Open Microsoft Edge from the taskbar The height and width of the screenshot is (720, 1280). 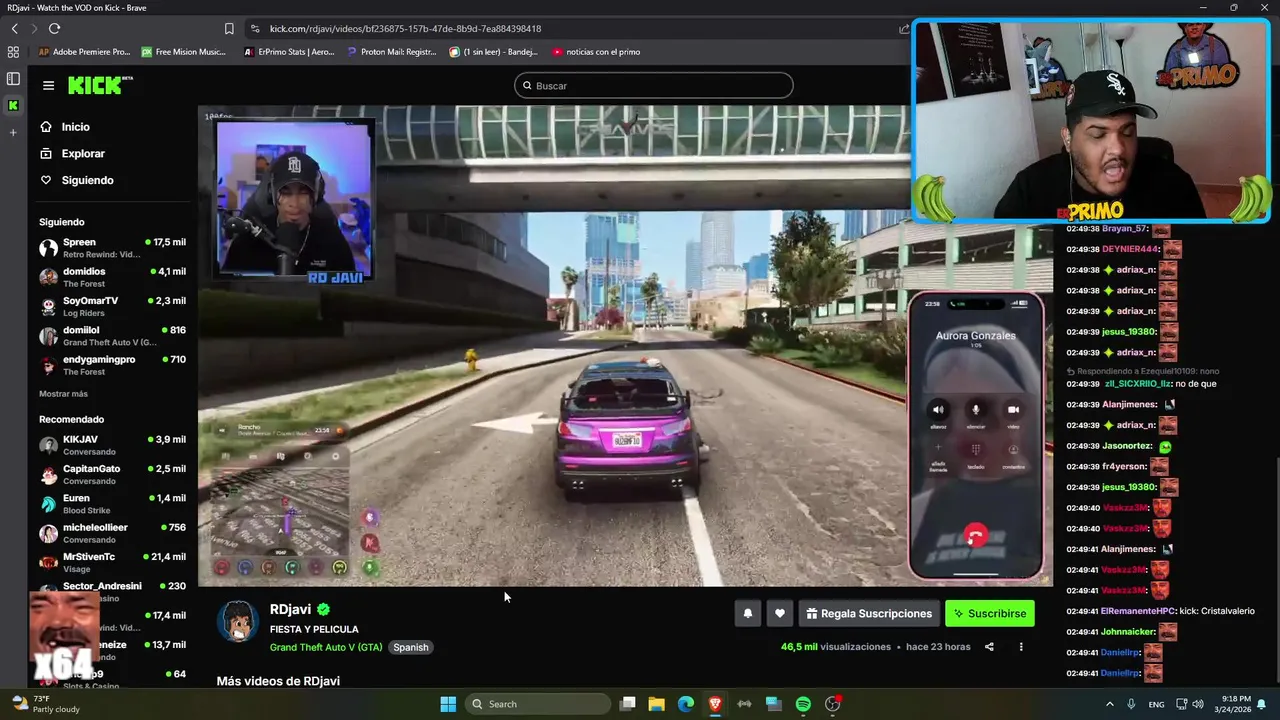(x=686, y=704)
